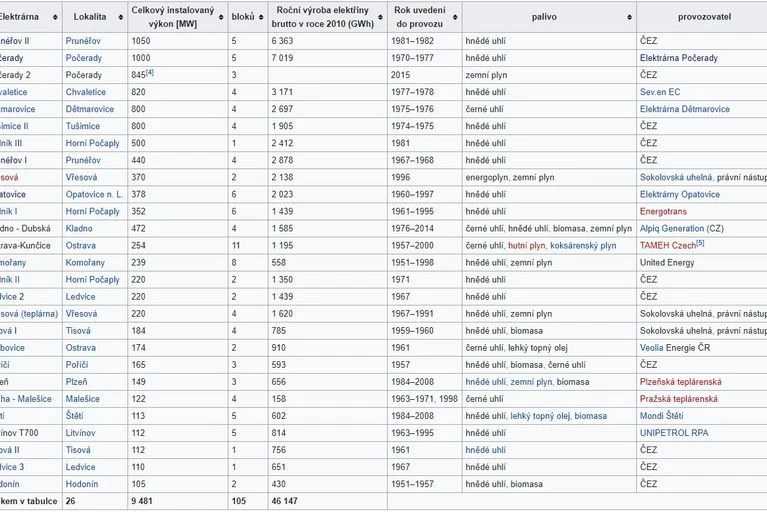
Task: Open the red Energotrans operator link
Action: (x=663, y=212)
